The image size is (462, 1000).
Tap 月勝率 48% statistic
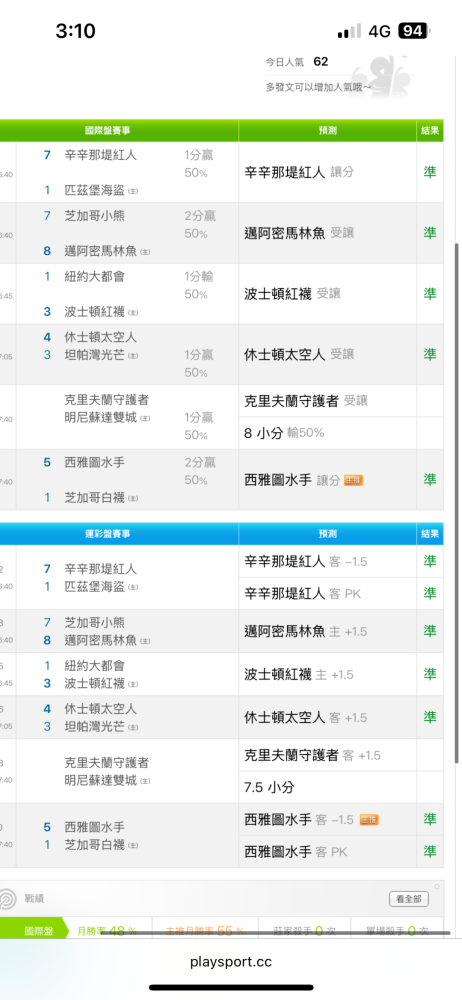pos(107,931)
